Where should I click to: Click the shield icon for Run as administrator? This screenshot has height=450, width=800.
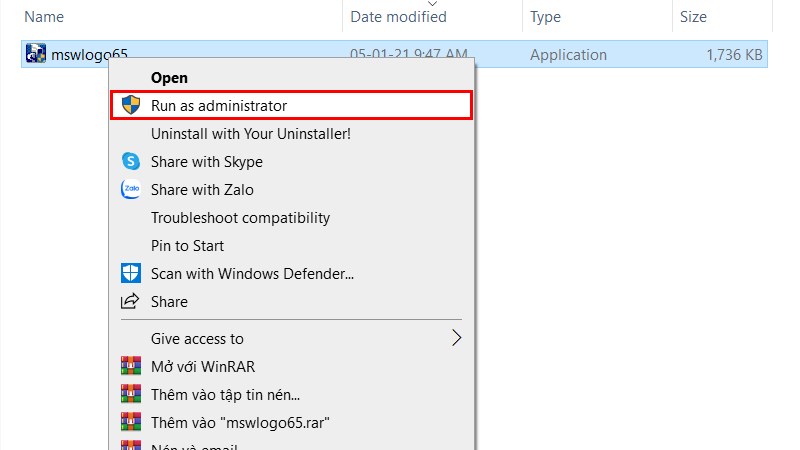[130, 105]
